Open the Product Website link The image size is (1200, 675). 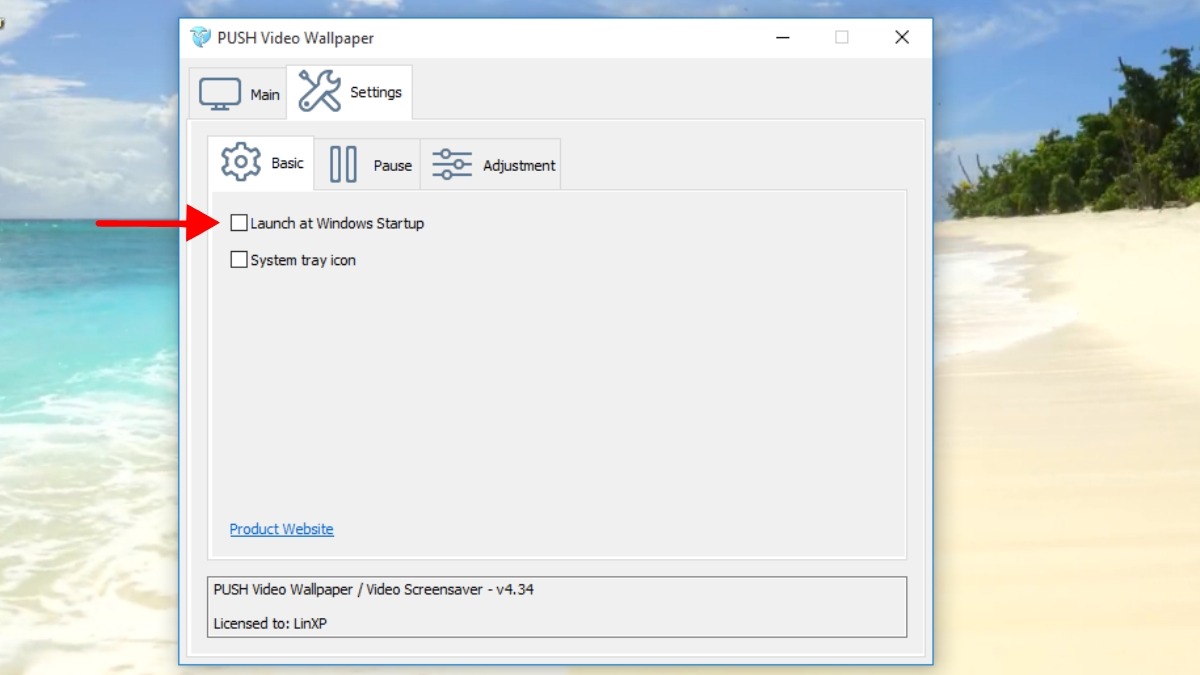[282, 529]
